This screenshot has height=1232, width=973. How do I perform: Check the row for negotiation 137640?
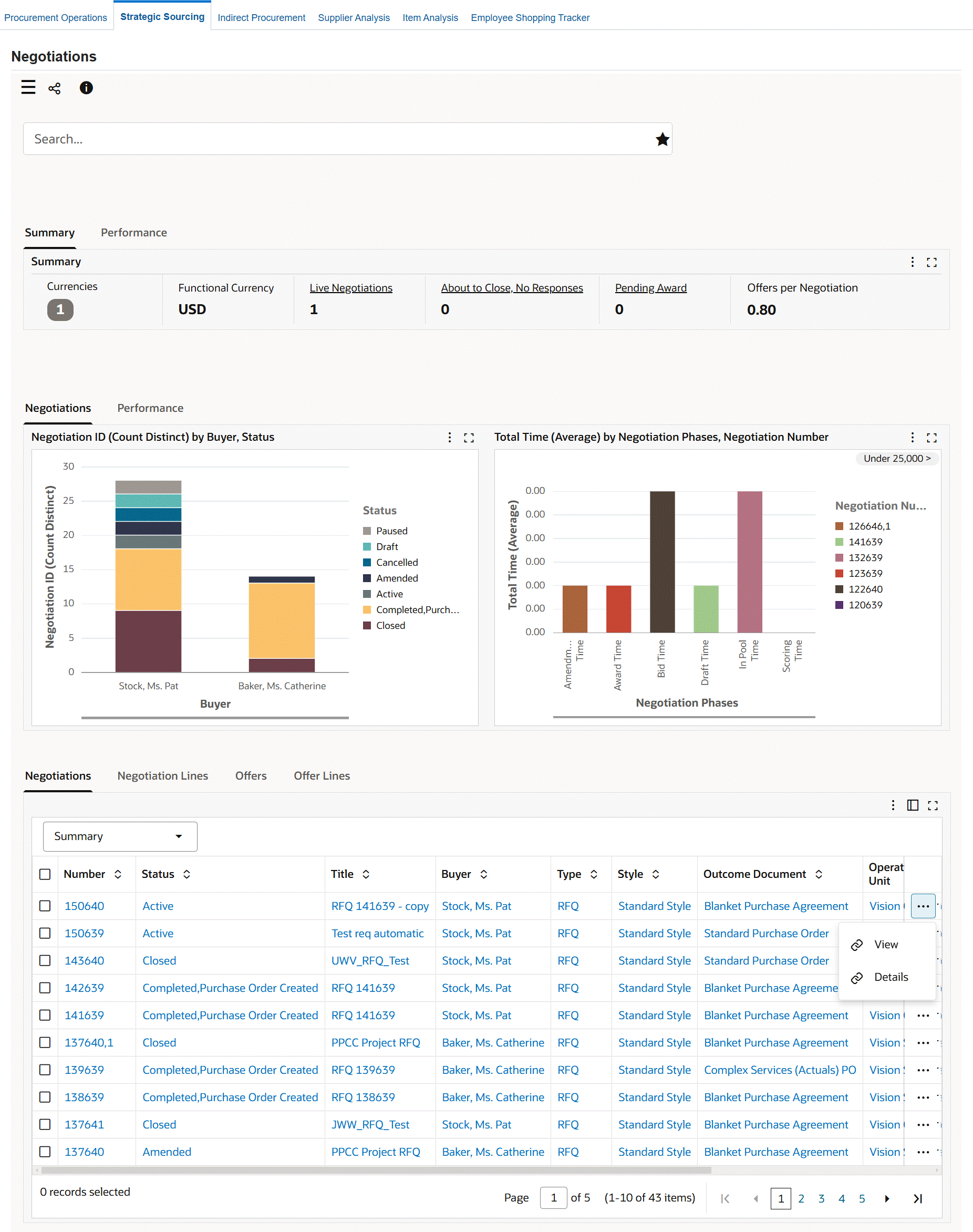click(x=45, y=1152)
